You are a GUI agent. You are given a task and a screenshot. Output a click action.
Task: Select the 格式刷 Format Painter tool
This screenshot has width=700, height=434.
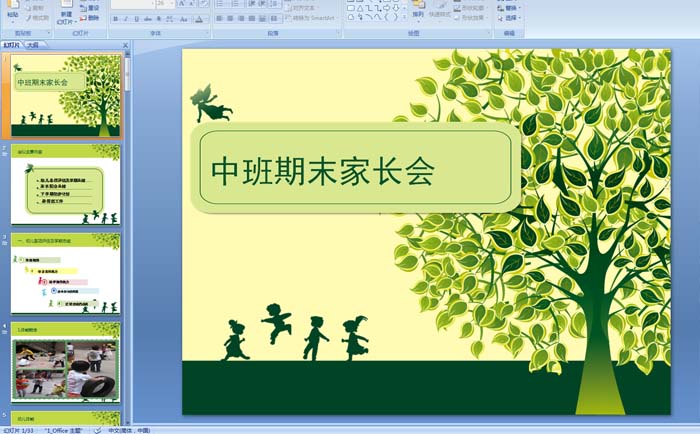[38, 18]
